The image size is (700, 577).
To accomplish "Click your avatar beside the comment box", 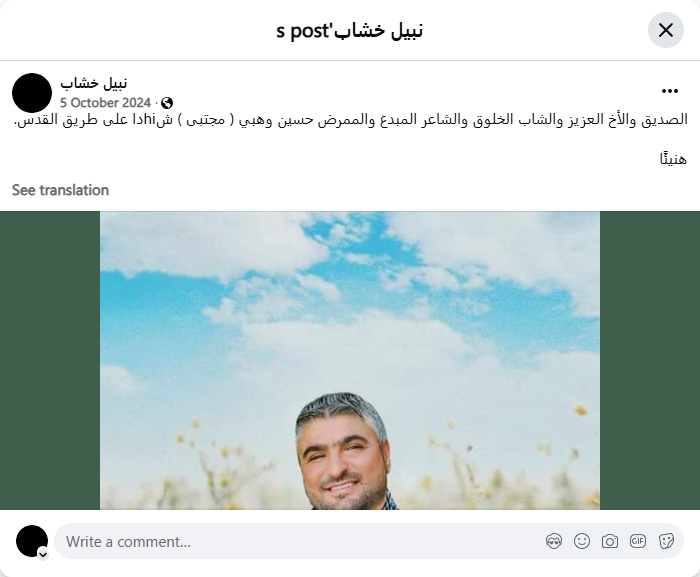I will click(x=32, y=541).
